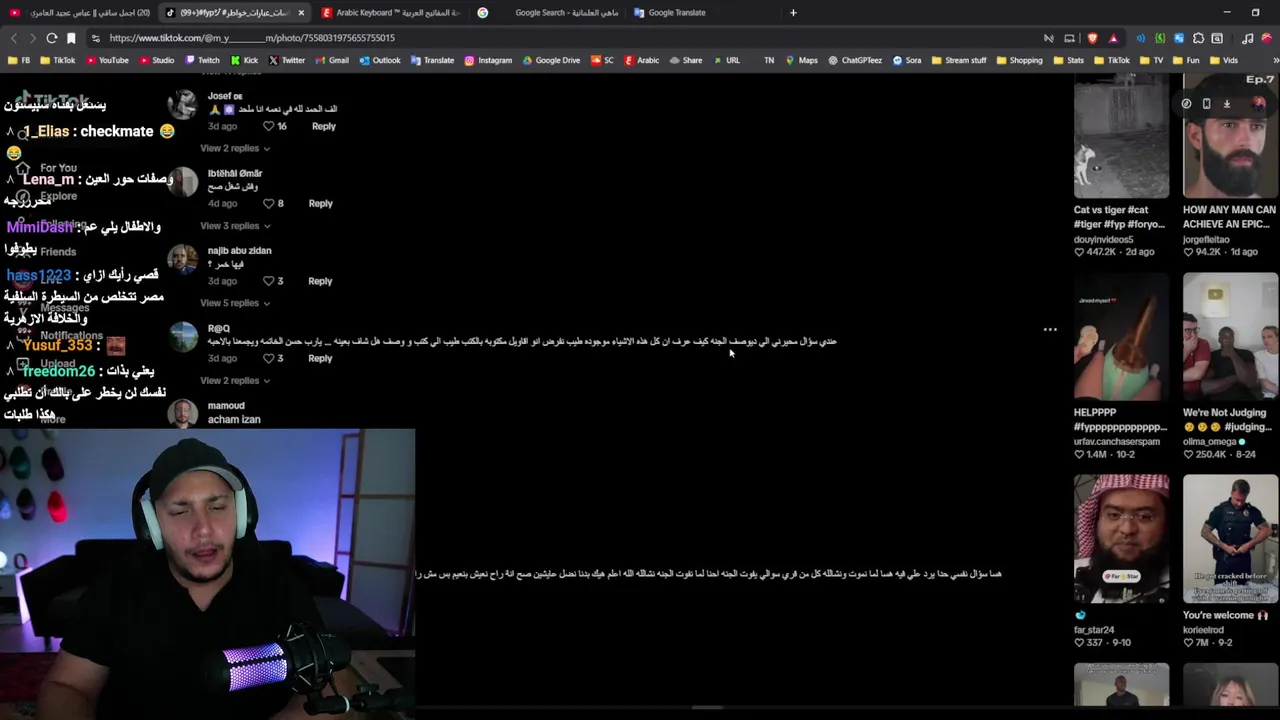Reply to Ibtehal Omar's comment
1280x720 pixels.
[320, 203]
